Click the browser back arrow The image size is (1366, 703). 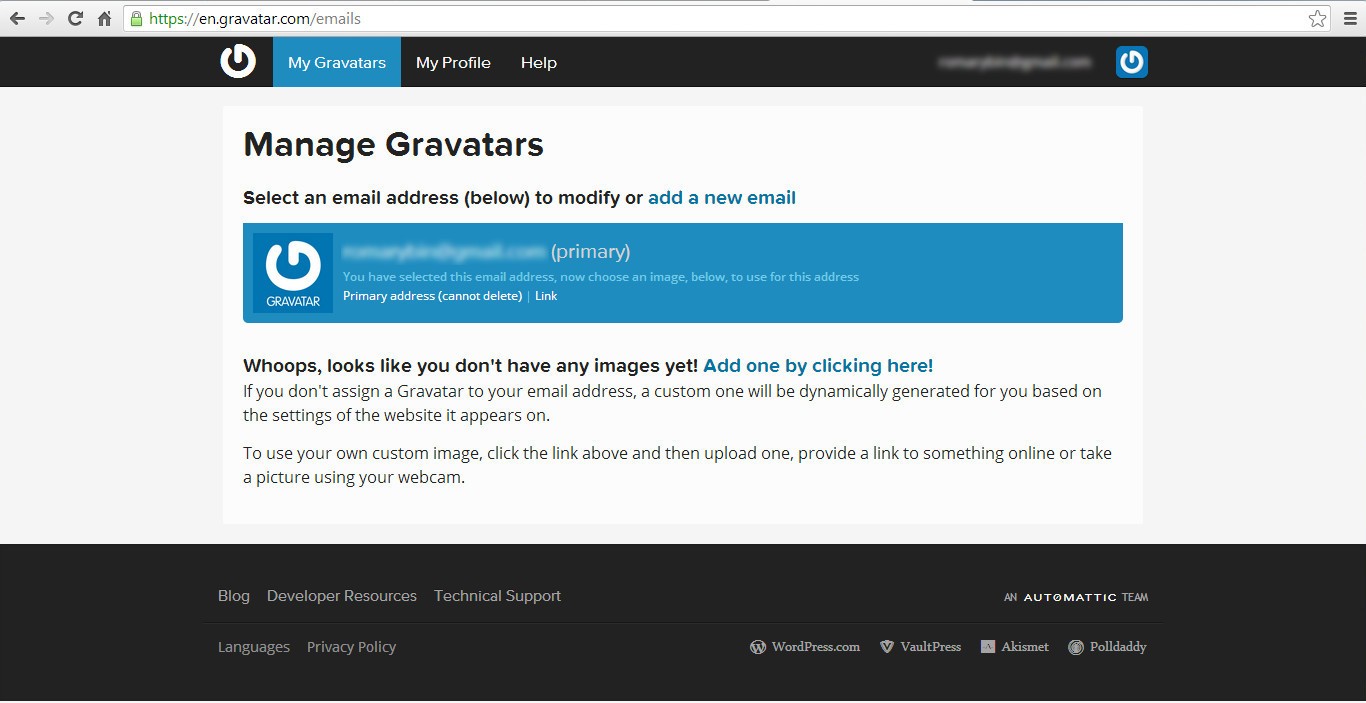[x=17, y=18]
